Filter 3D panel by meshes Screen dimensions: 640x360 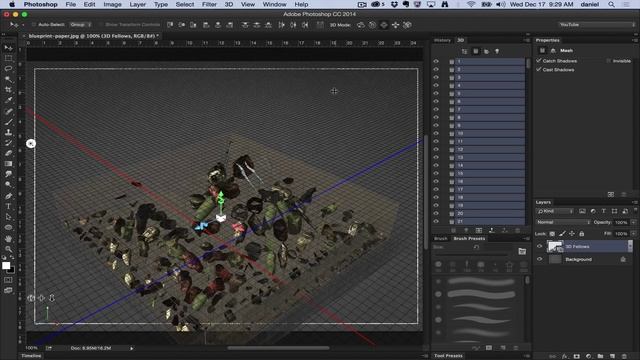476,51
